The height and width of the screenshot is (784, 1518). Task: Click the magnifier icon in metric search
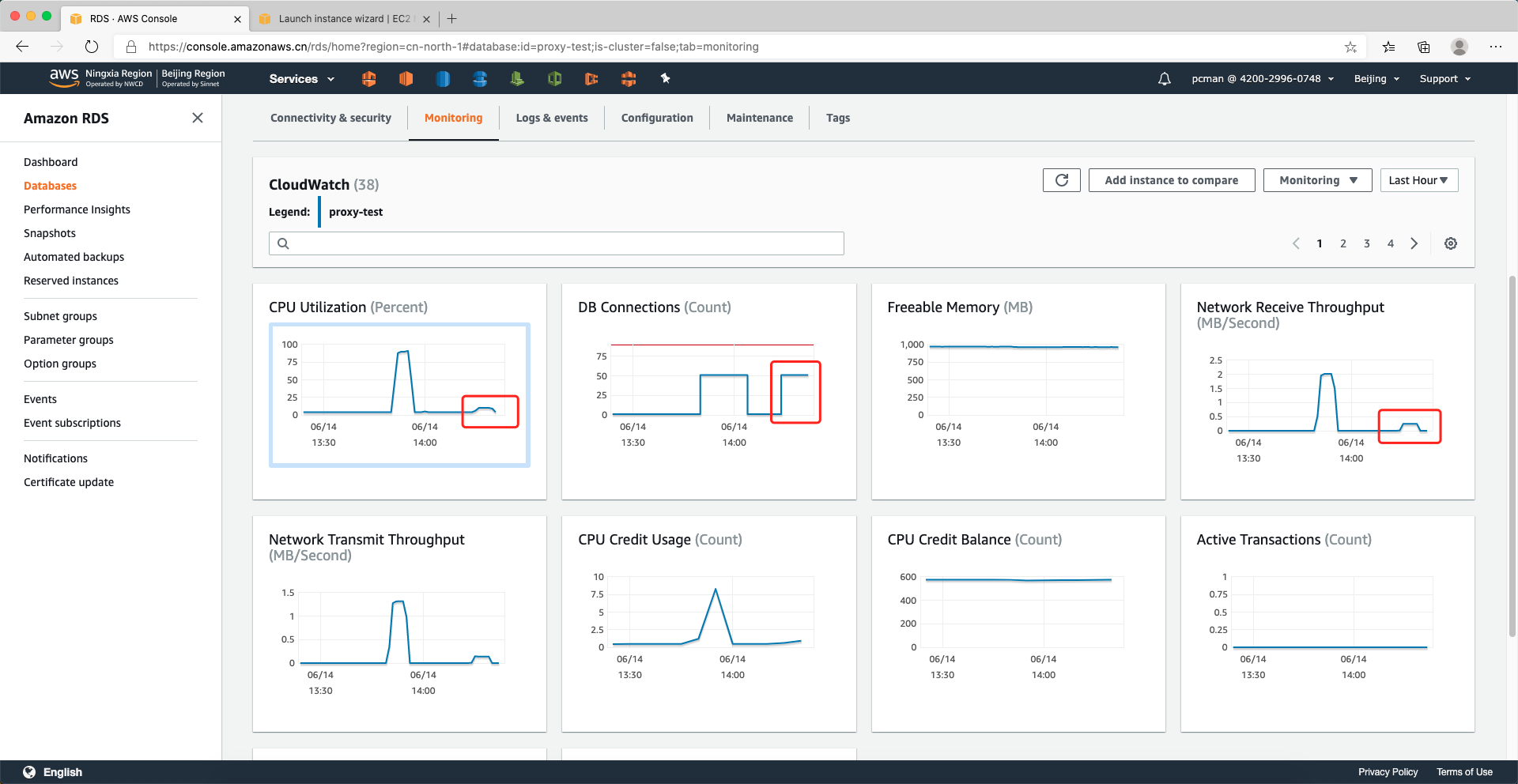point(283,243)
